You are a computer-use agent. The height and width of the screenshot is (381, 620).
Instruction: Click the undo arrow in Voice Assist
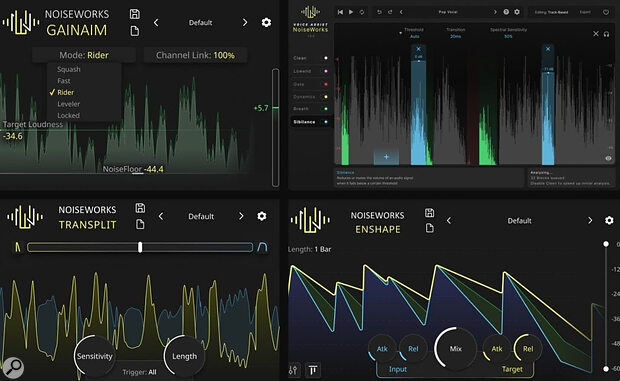click(379, 12)
